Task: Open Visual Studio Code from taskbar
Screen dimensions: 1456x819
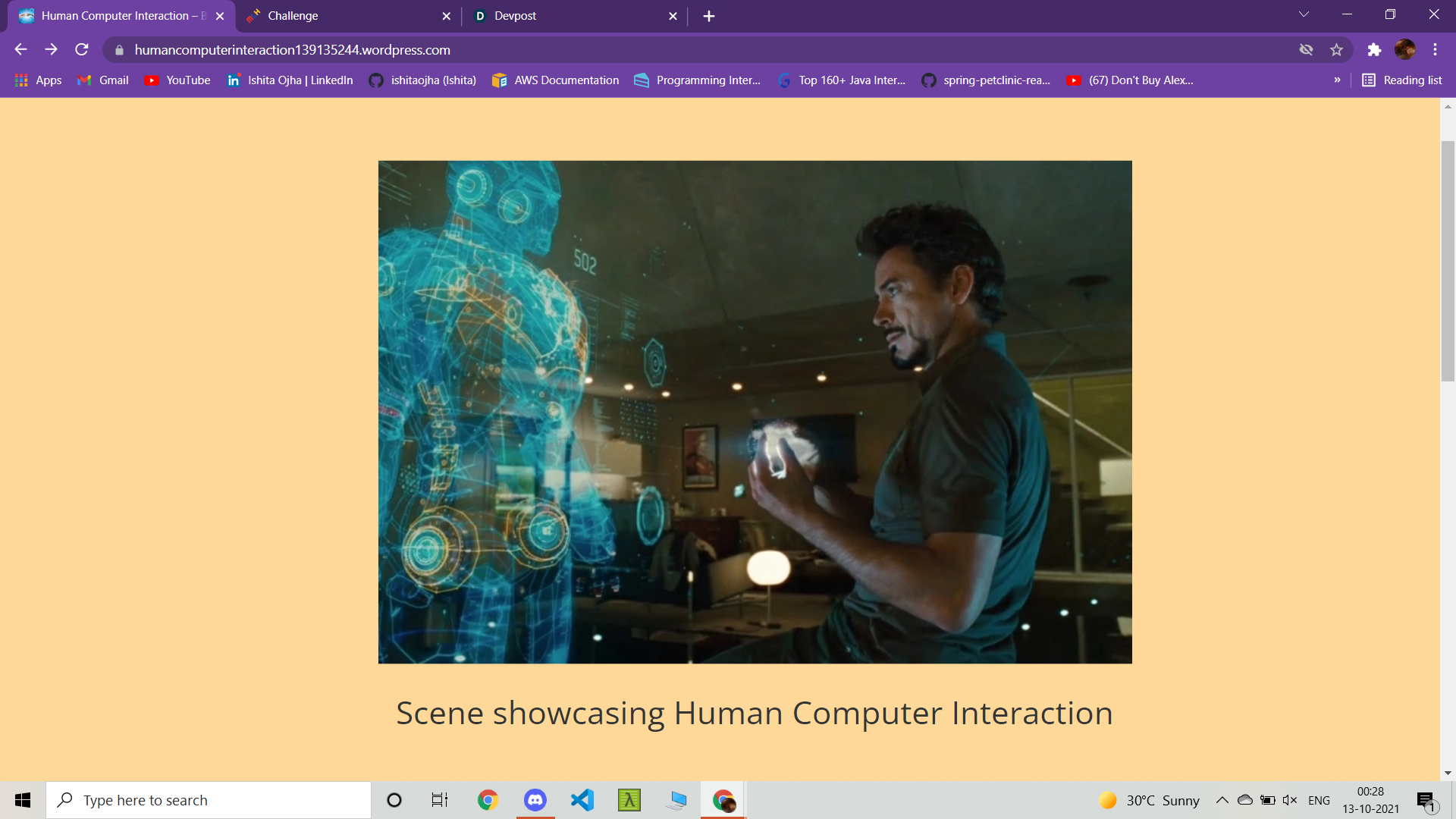Action: (x=582, y=800)
